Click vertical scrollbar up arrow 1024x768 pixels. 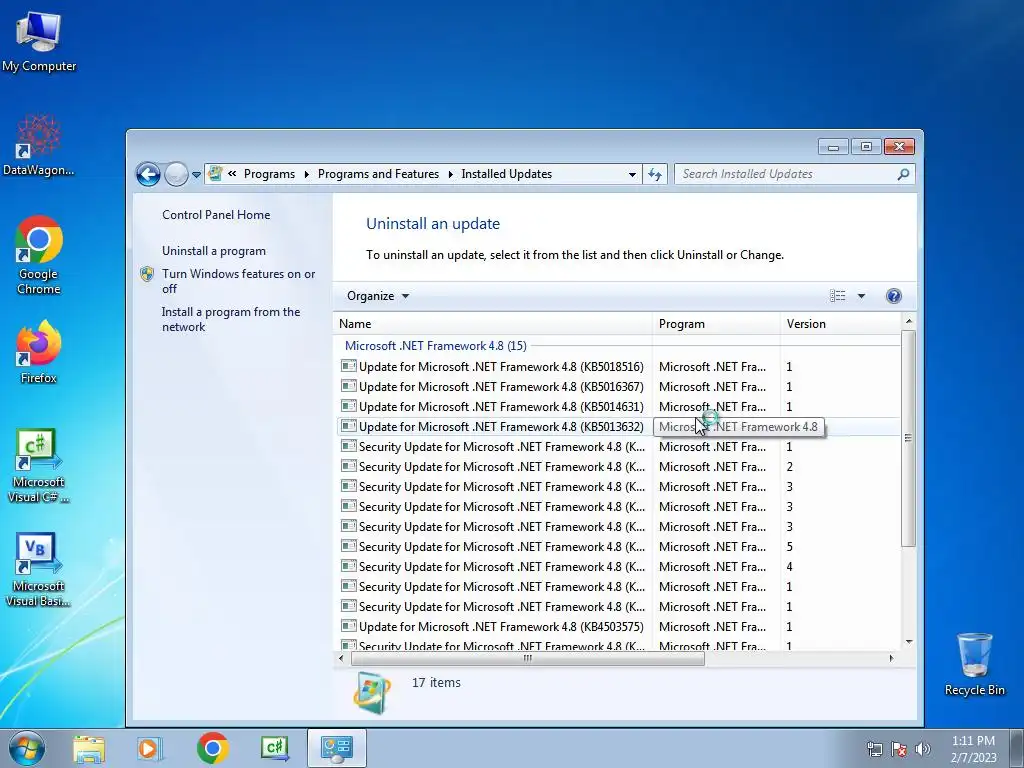908,321
